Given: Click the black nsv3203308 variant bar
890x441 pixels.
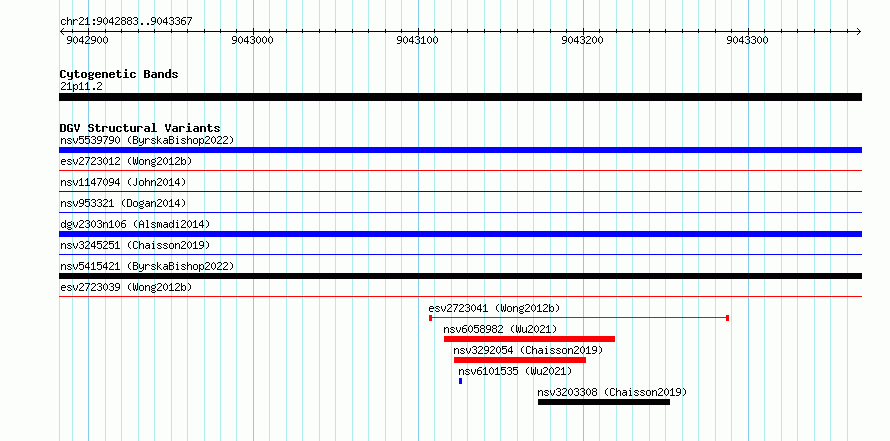Looking at the screenshot, I should [604, 402].
